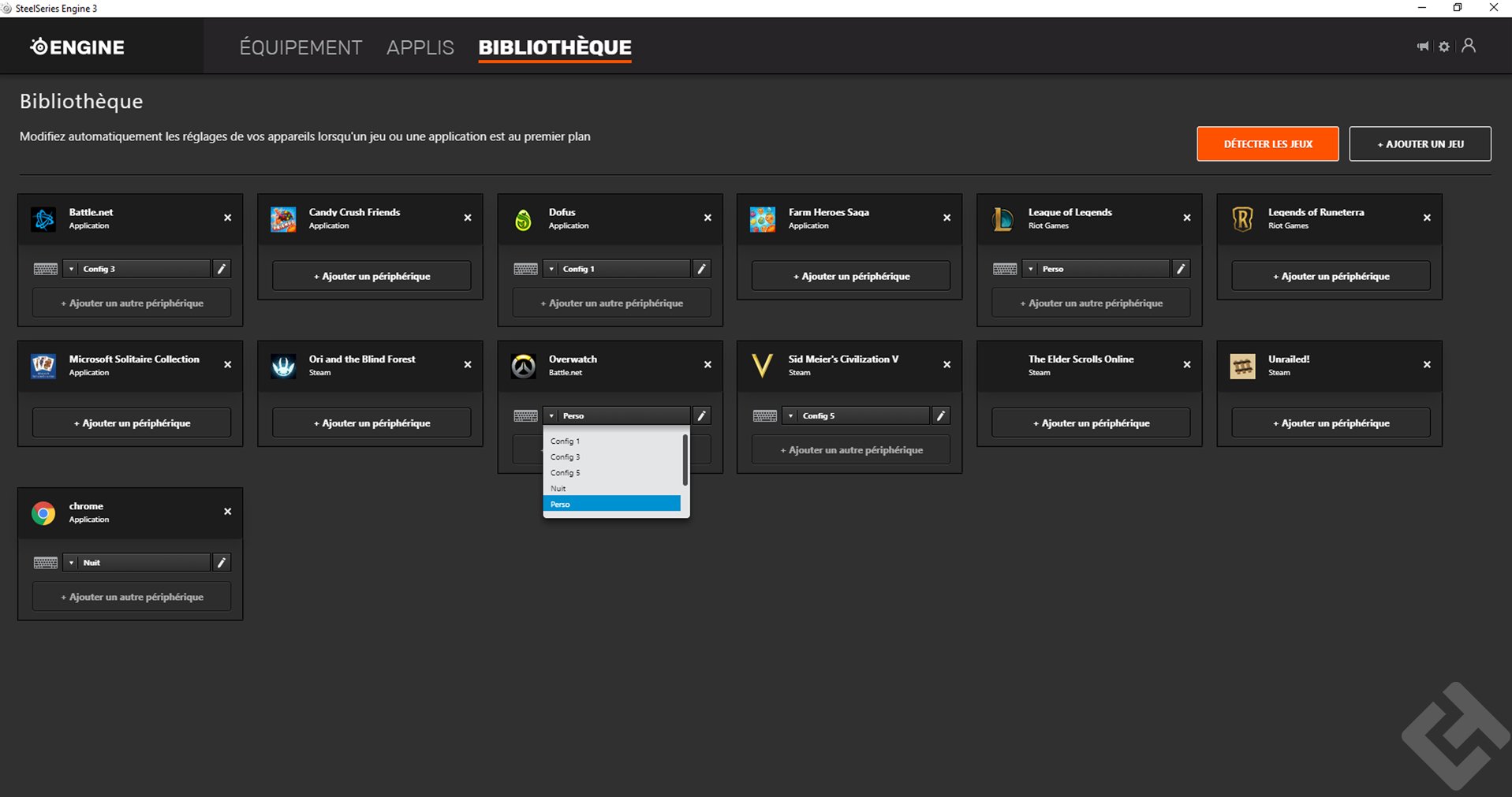Image resolution: width=1512 pixels, height=797 pixels.
Task: Click the League of Legends logo
Action: [1002, 219]
